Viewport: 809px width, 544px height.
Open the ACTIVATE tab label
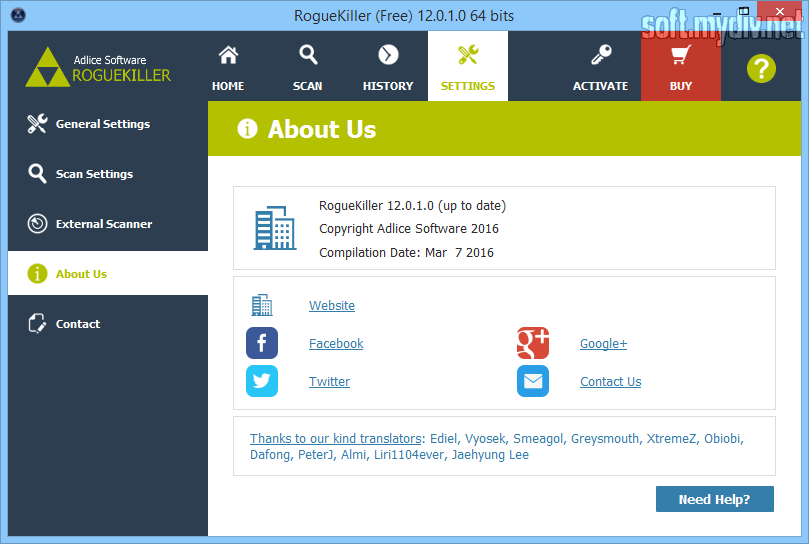[601, 86]
